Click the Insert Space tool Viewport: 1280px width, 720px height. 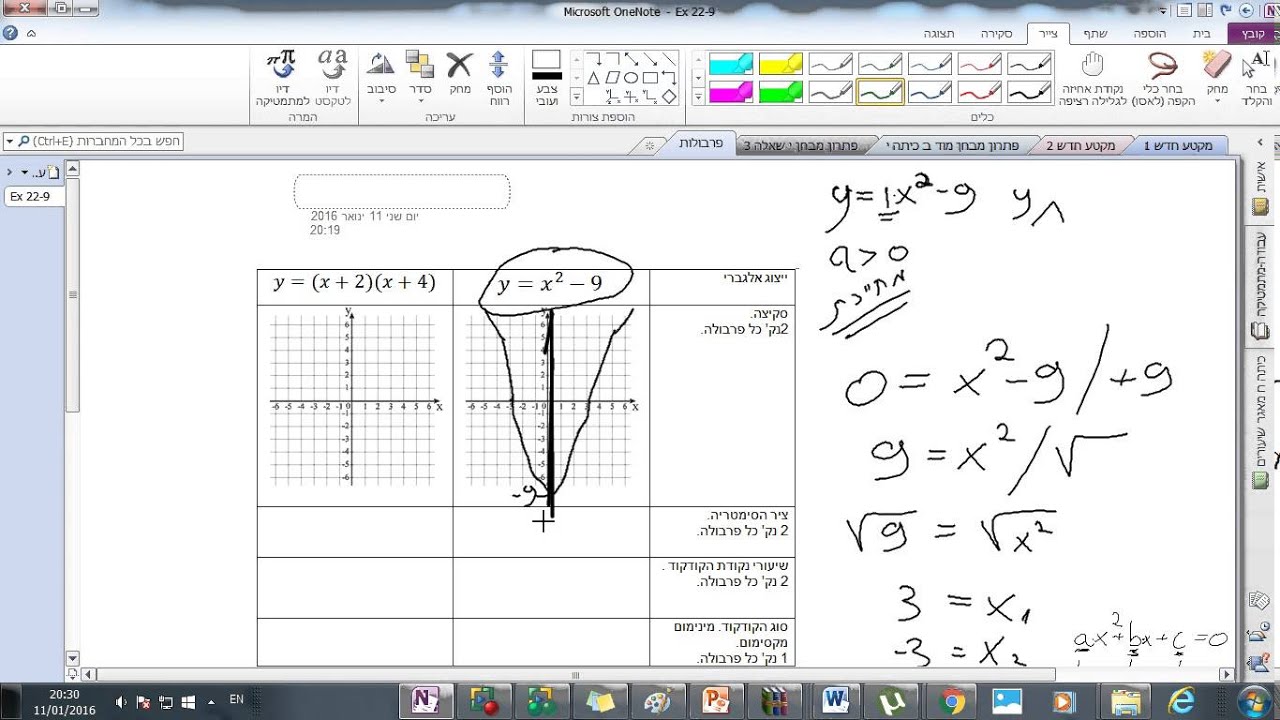click(499, 78)
